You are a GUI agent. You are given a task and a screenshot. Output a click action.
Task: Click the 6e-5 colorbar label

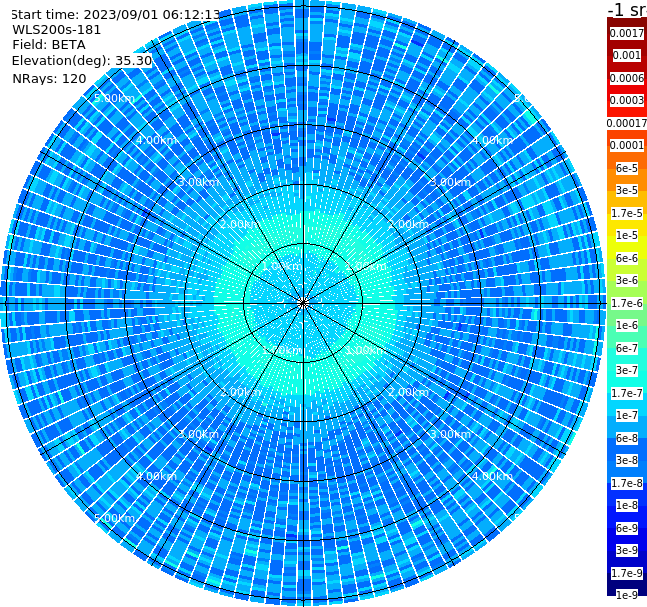point(627,168)
